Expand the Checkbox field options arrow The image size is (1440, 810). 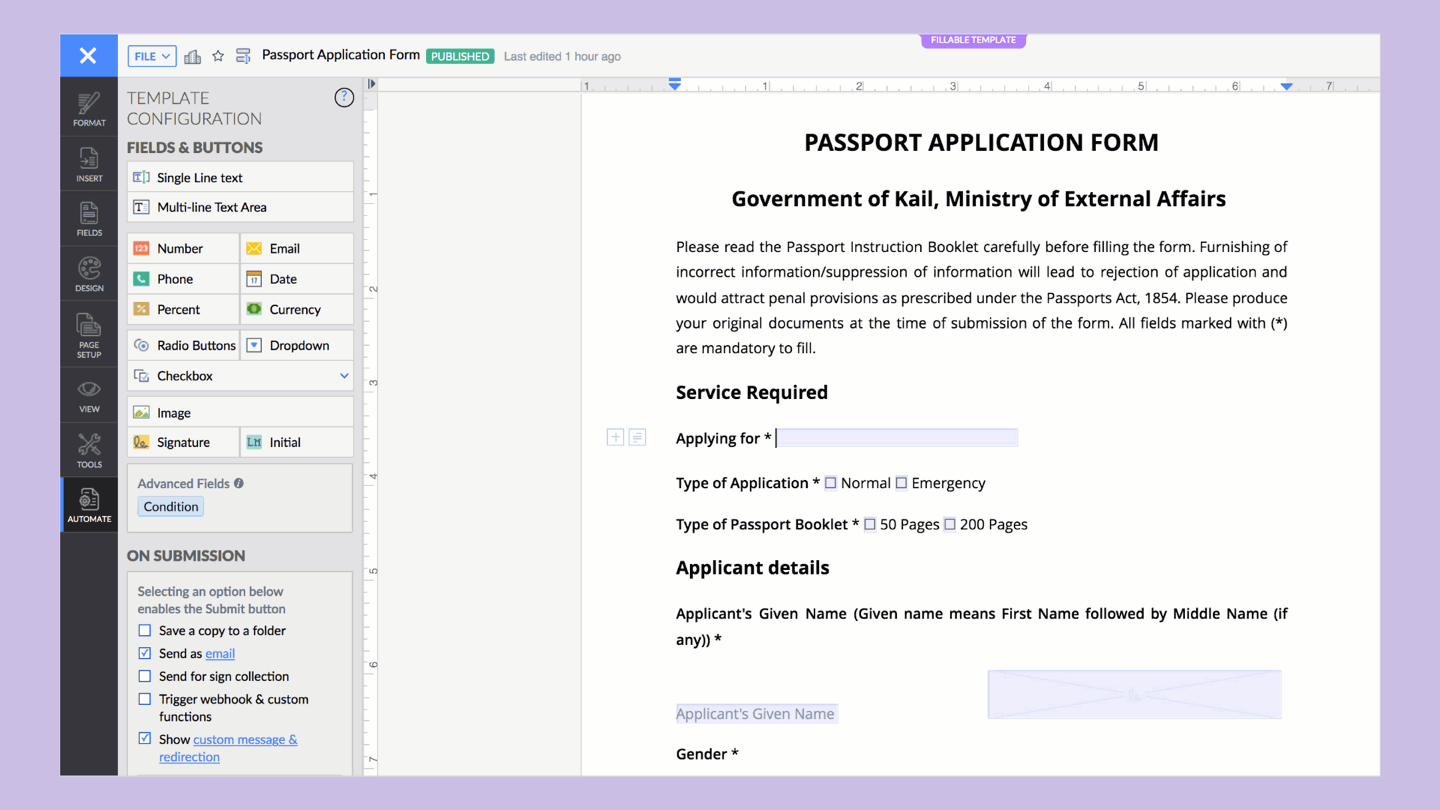(344, 376)
